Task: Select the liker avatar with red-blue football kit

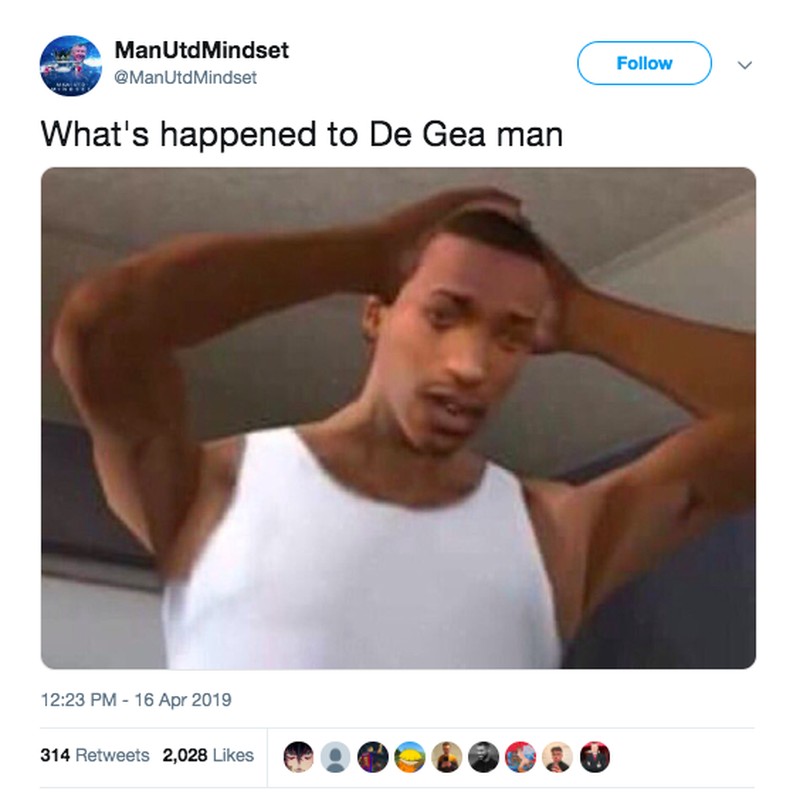Action: [x=372, y=757]
